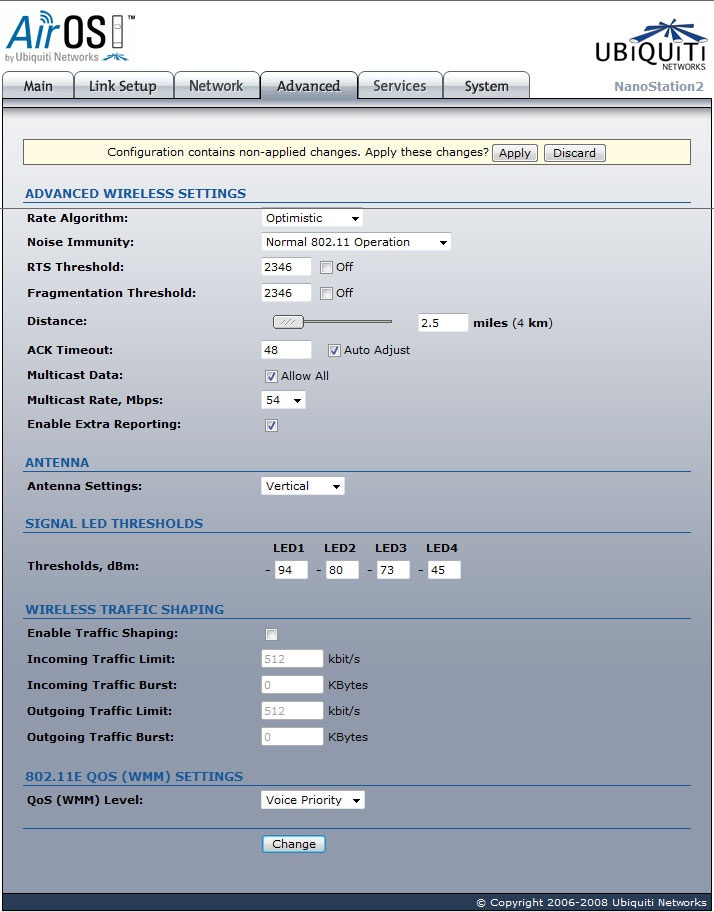
Task: Switch to the Link Setup tab
Action: [122, 86]
